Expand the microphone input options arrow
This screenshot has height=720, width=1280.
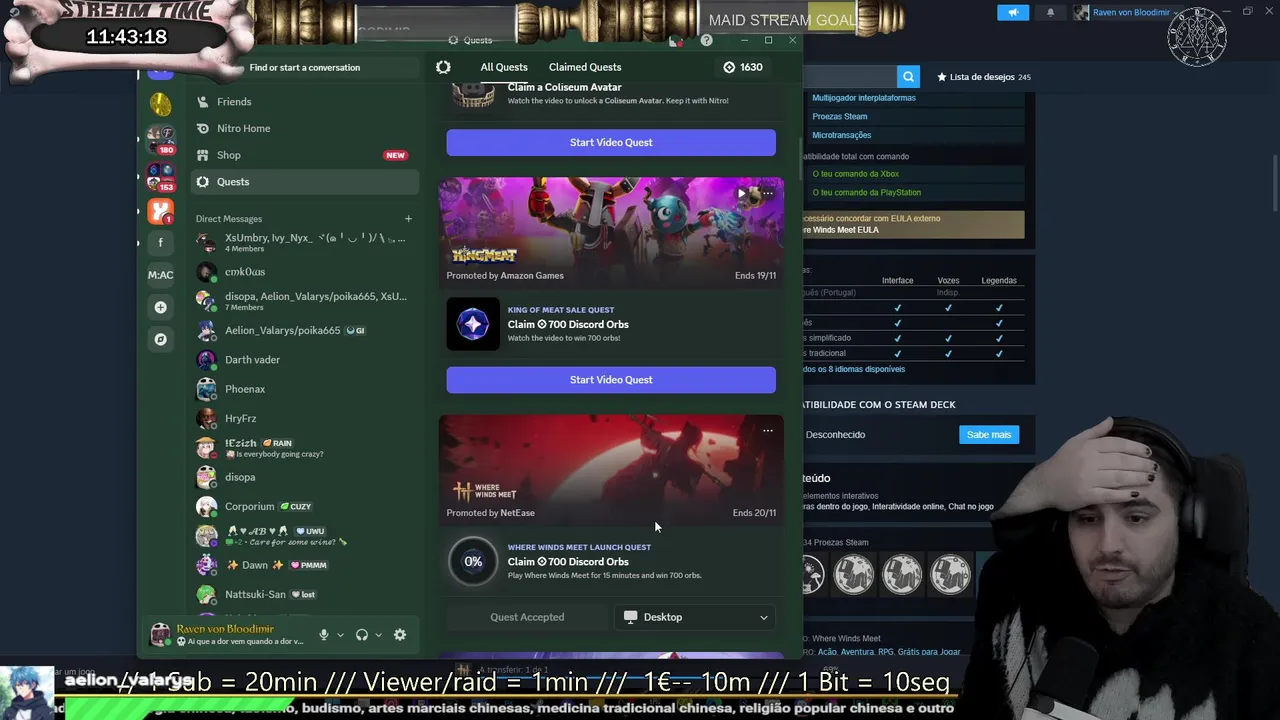(x=340, y=635)
